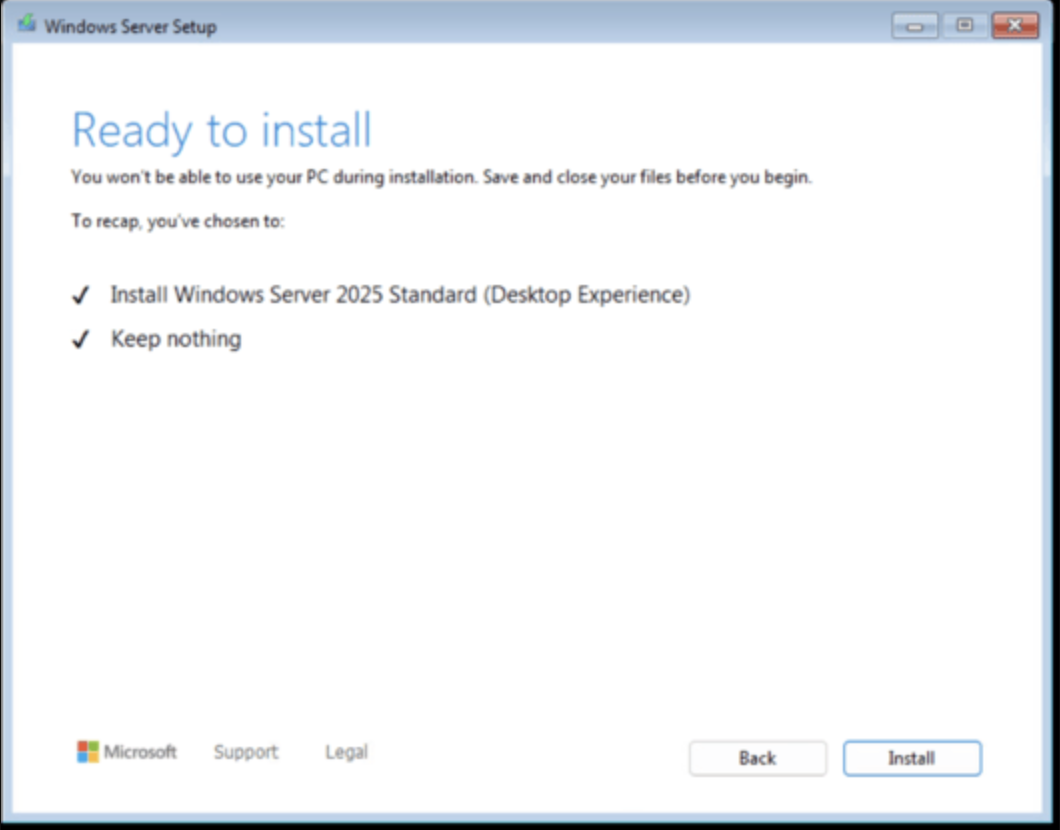Viewport: 1060px width, 830px height.
Task: Select 'Install Windows Server 2025 Standard' text
Action: [400, 295]
